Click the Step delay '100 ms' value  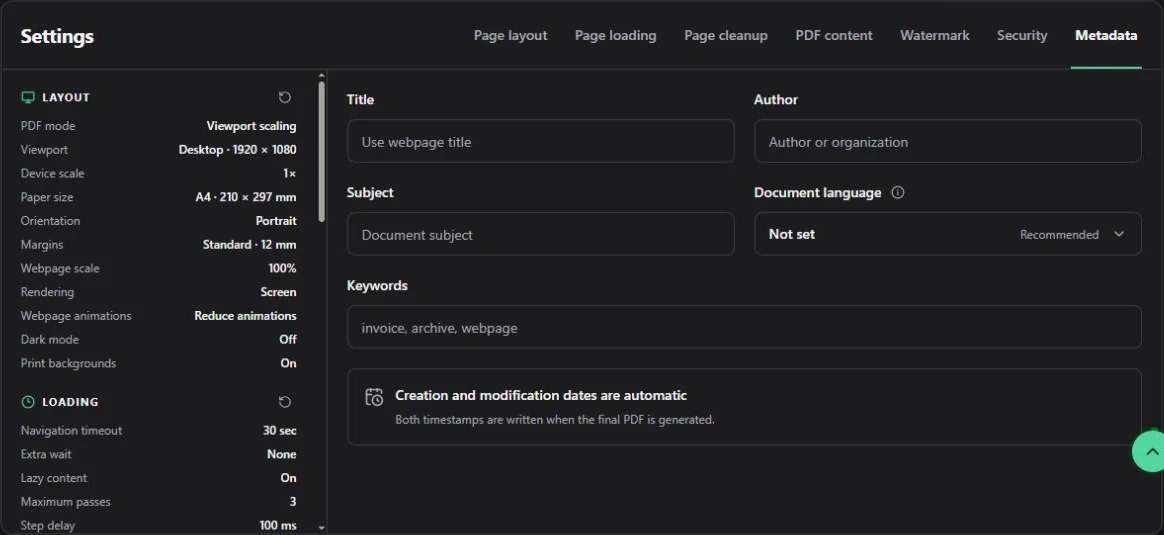pyautogui.click(x=278, y=525)
